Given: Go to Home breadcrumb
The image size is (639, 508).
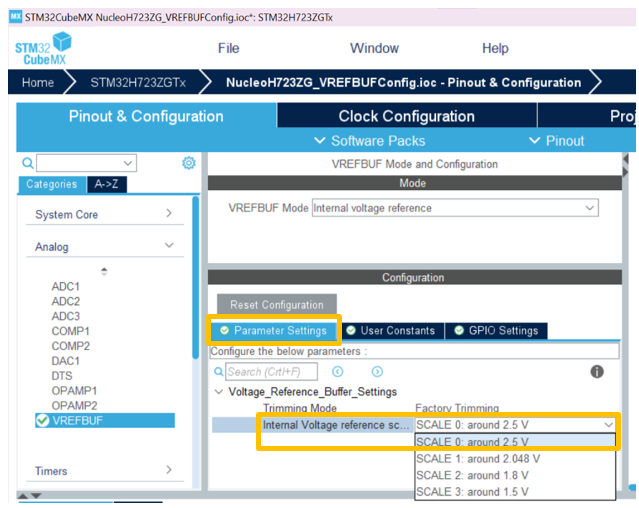Looking at the screenshot, I should (x=38, y=83).
